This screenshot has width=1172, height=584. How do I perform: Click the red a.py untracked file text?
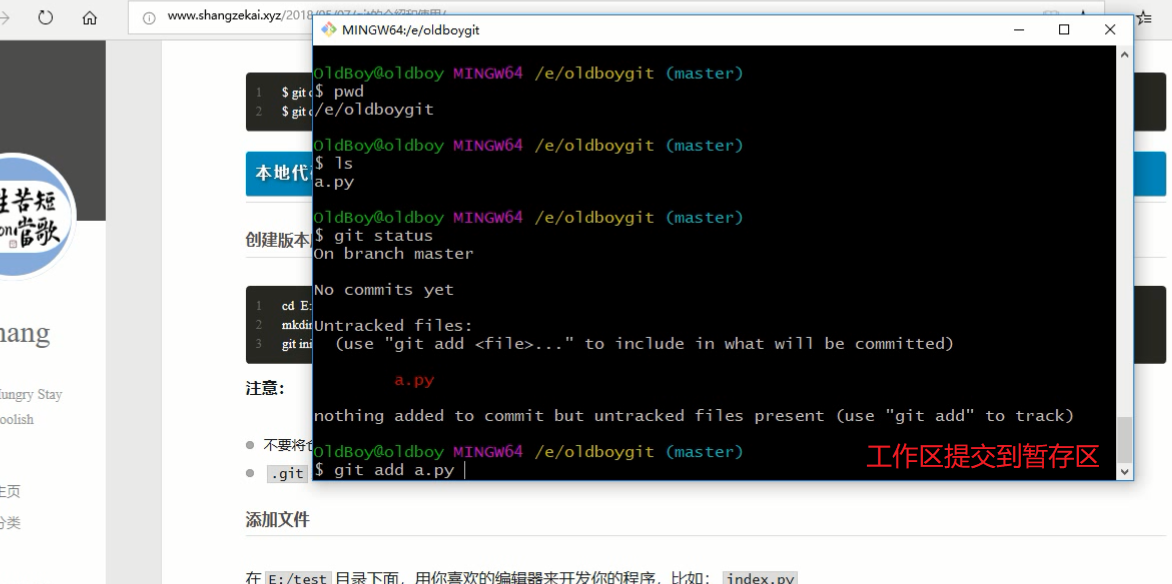click(x=414, y=380)
